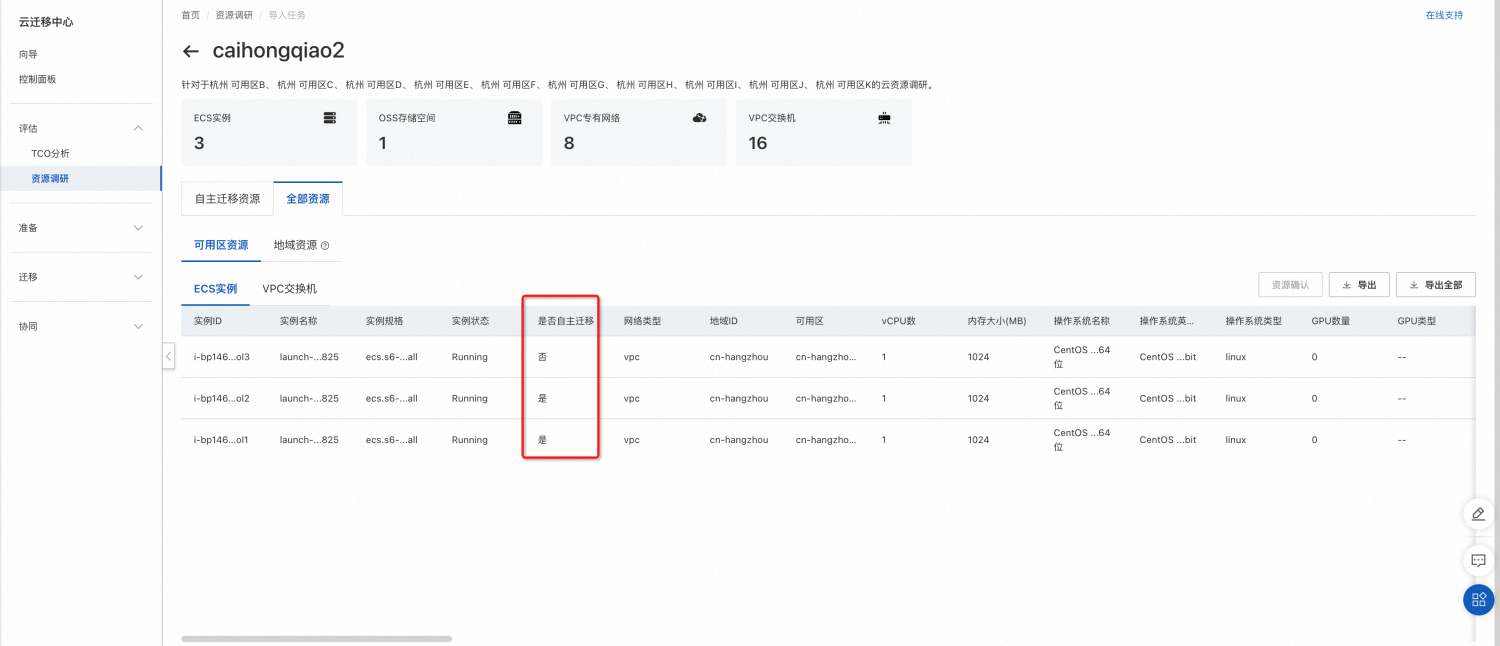
Task: Click the 云迁移中心 title in the sidebar
Action: point(46,21)
